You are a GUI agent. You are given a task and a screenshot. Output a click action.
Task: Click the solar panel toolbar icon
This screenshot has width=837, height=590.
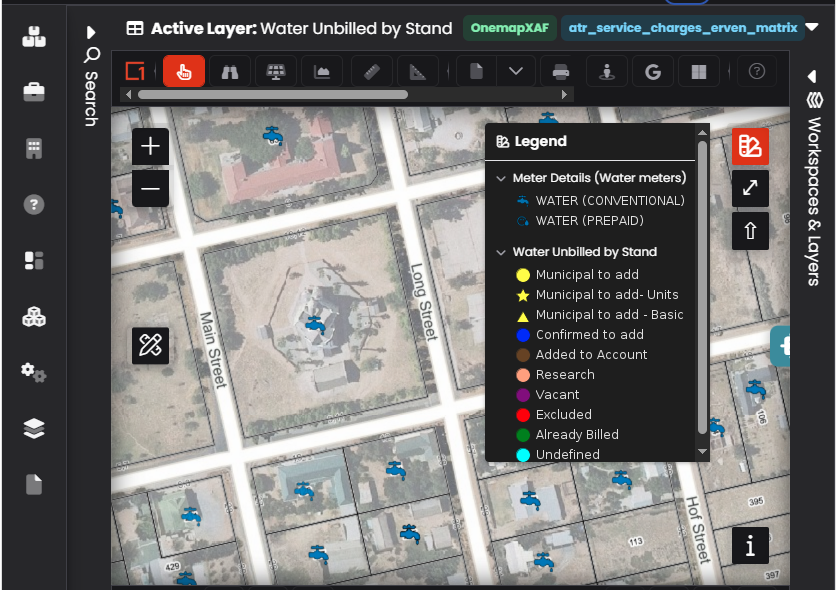[275, 72]
